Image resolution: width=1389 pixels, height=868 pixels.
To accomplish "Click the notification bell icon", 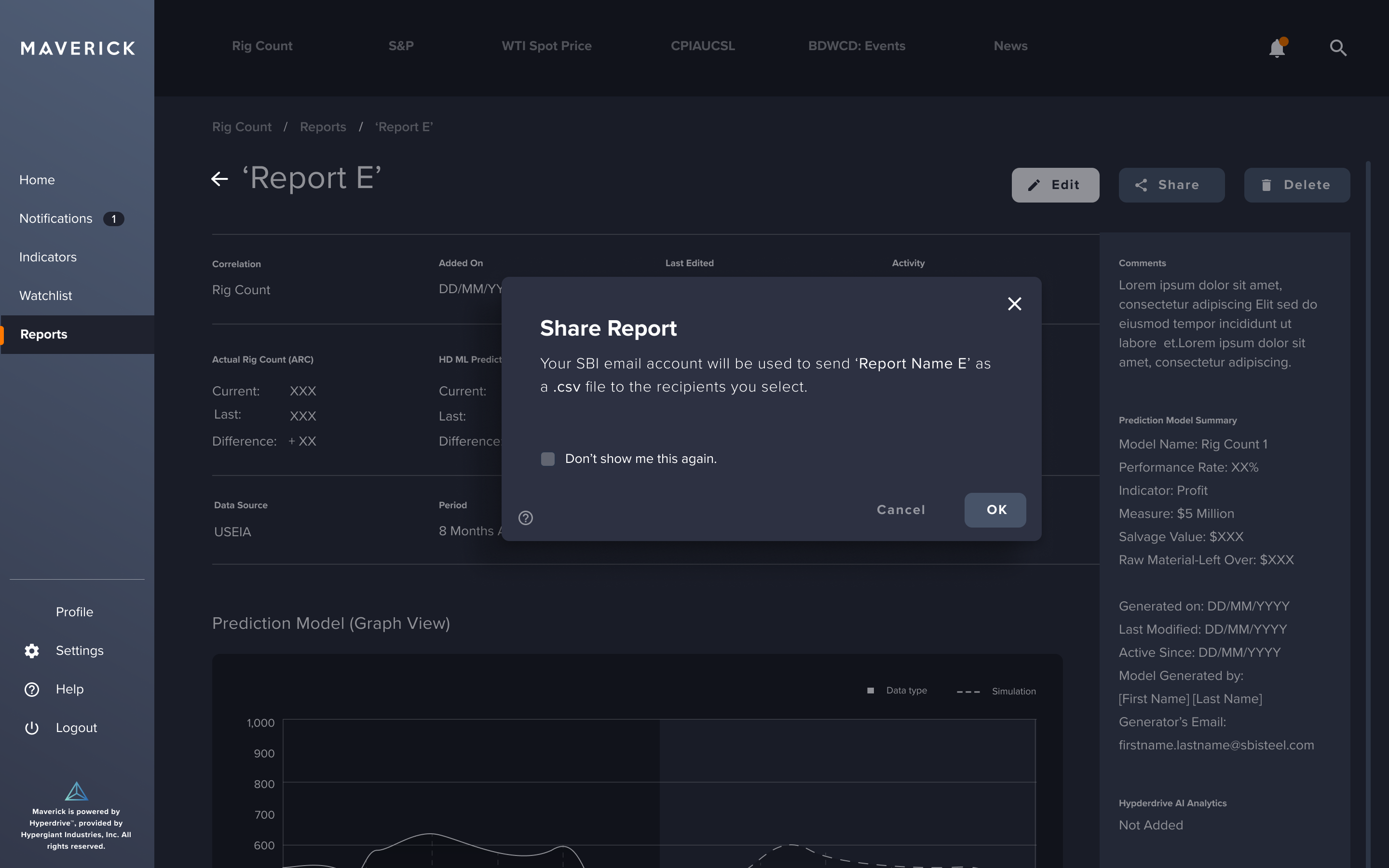I will tap(1277, 48).
